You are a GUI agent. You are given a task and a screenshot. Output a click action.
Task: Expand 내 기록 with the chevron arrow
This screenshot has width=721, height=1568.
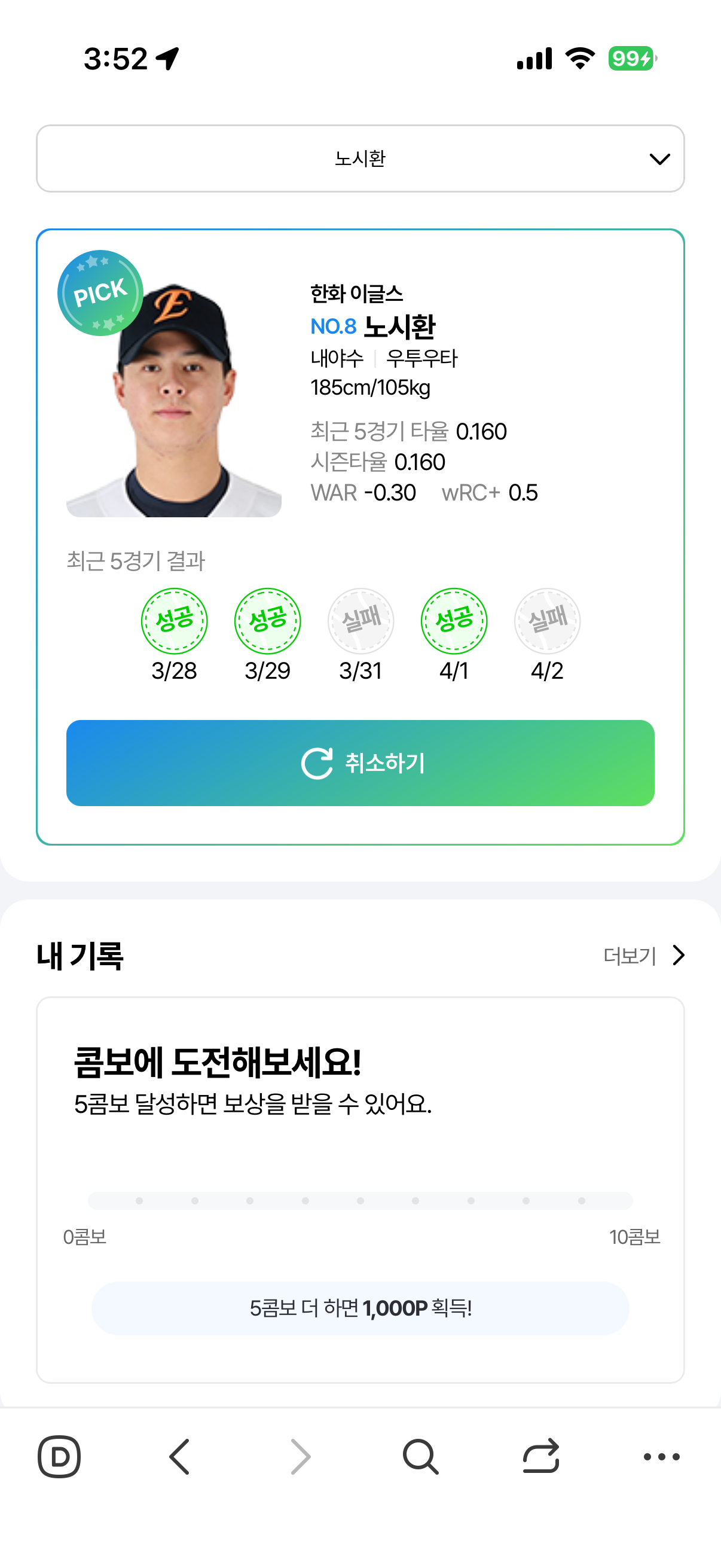pos(679,955)
